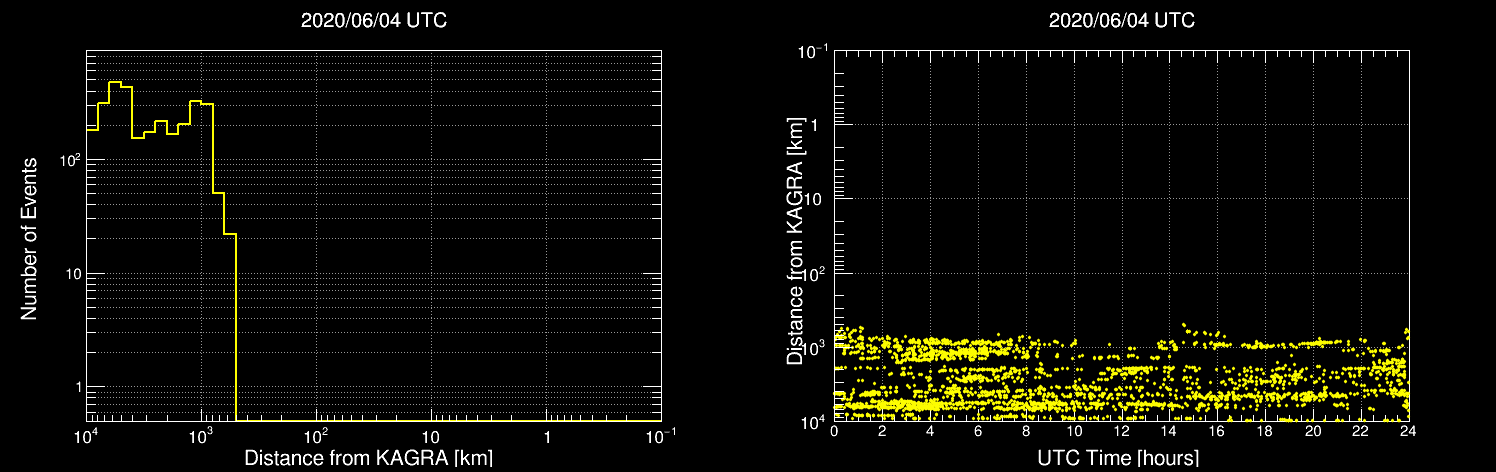Click hour 14 on the UTC Time axis
The height and width of the screenshot is (472, 1496).
click(1169, 431)
